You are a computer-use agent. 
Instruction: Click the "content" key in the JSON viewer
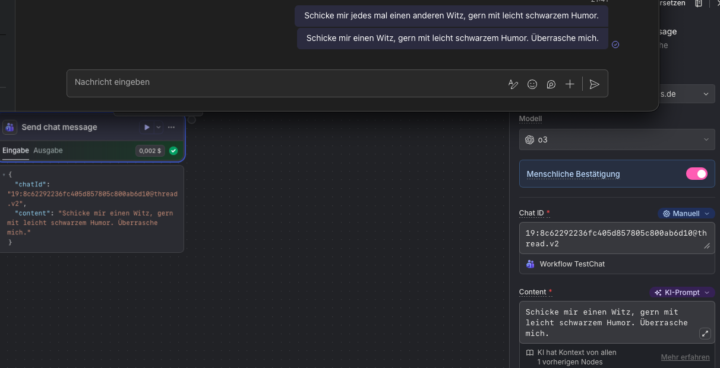(x=34, y=213)
